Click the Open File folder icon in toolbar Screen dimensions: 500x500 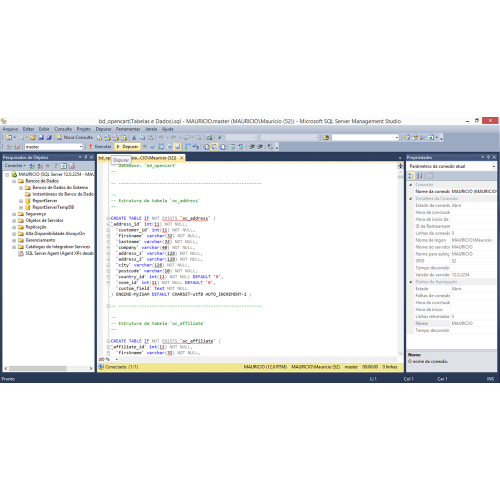tap(33, 137)
